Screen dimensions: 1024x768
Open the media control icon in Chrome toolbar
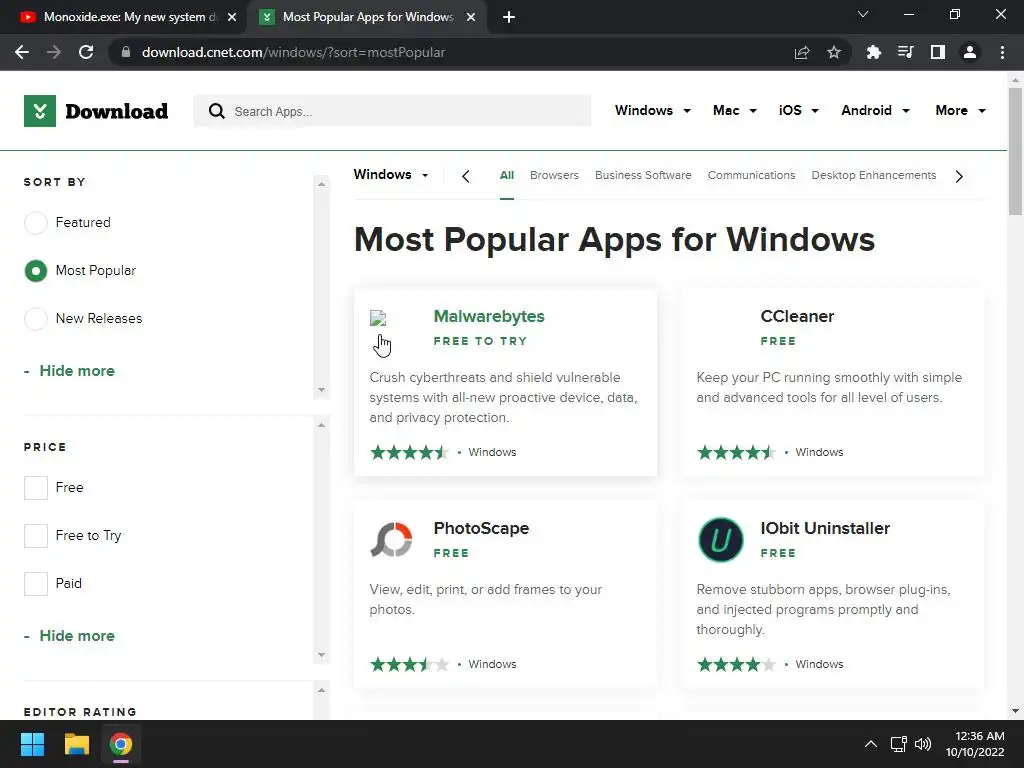click(905, 52)
